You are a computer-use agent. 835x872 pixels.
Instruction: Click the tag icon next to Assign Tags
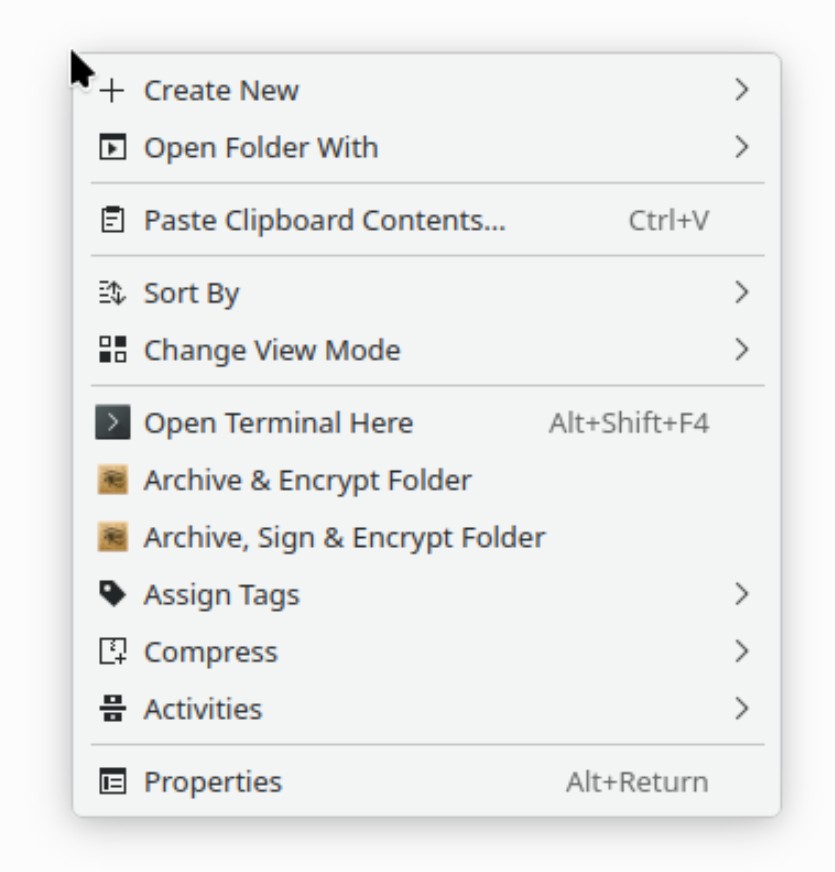click(113, 594)
